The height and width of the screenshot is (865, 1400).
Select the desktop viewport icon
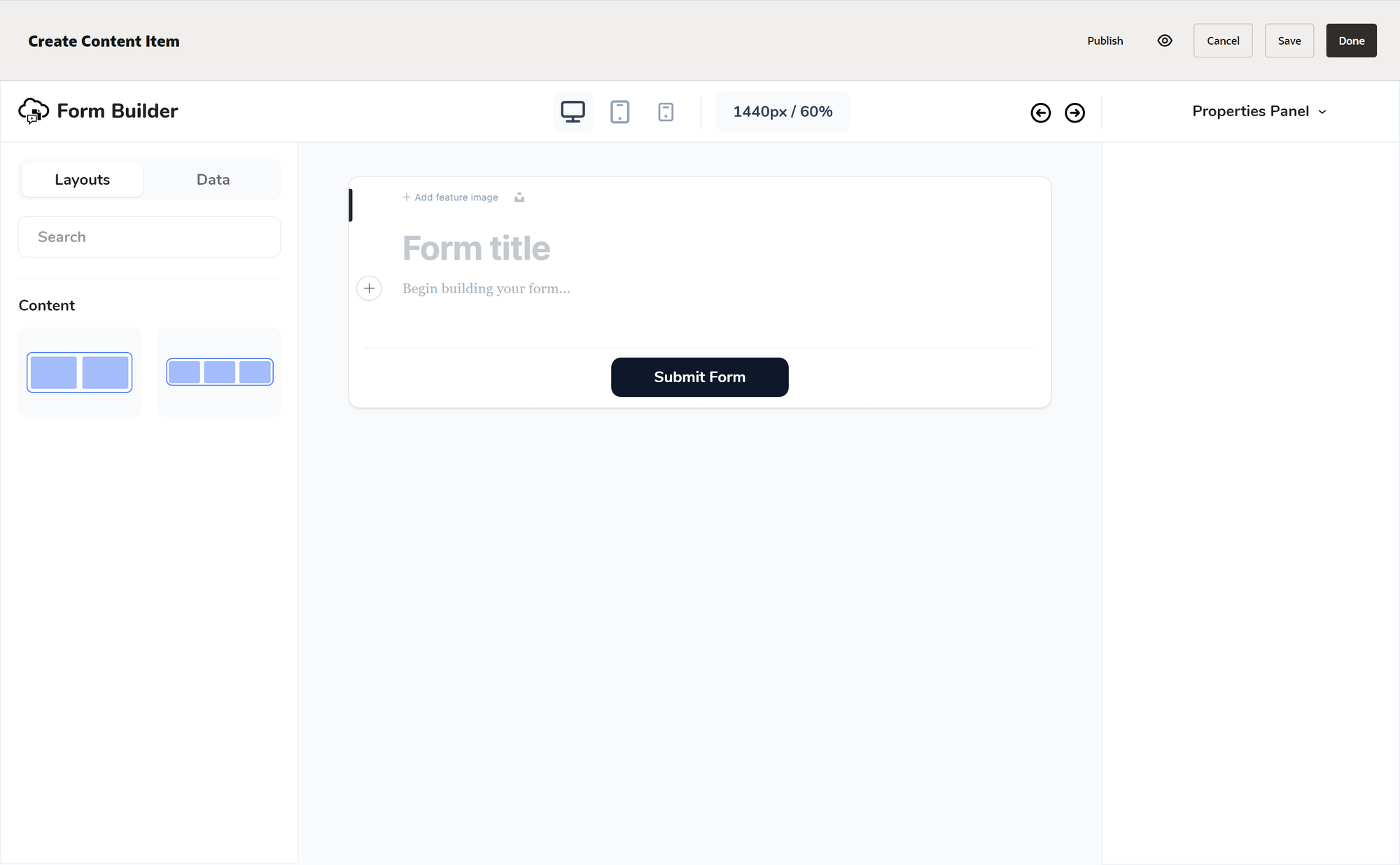[573, 112]
